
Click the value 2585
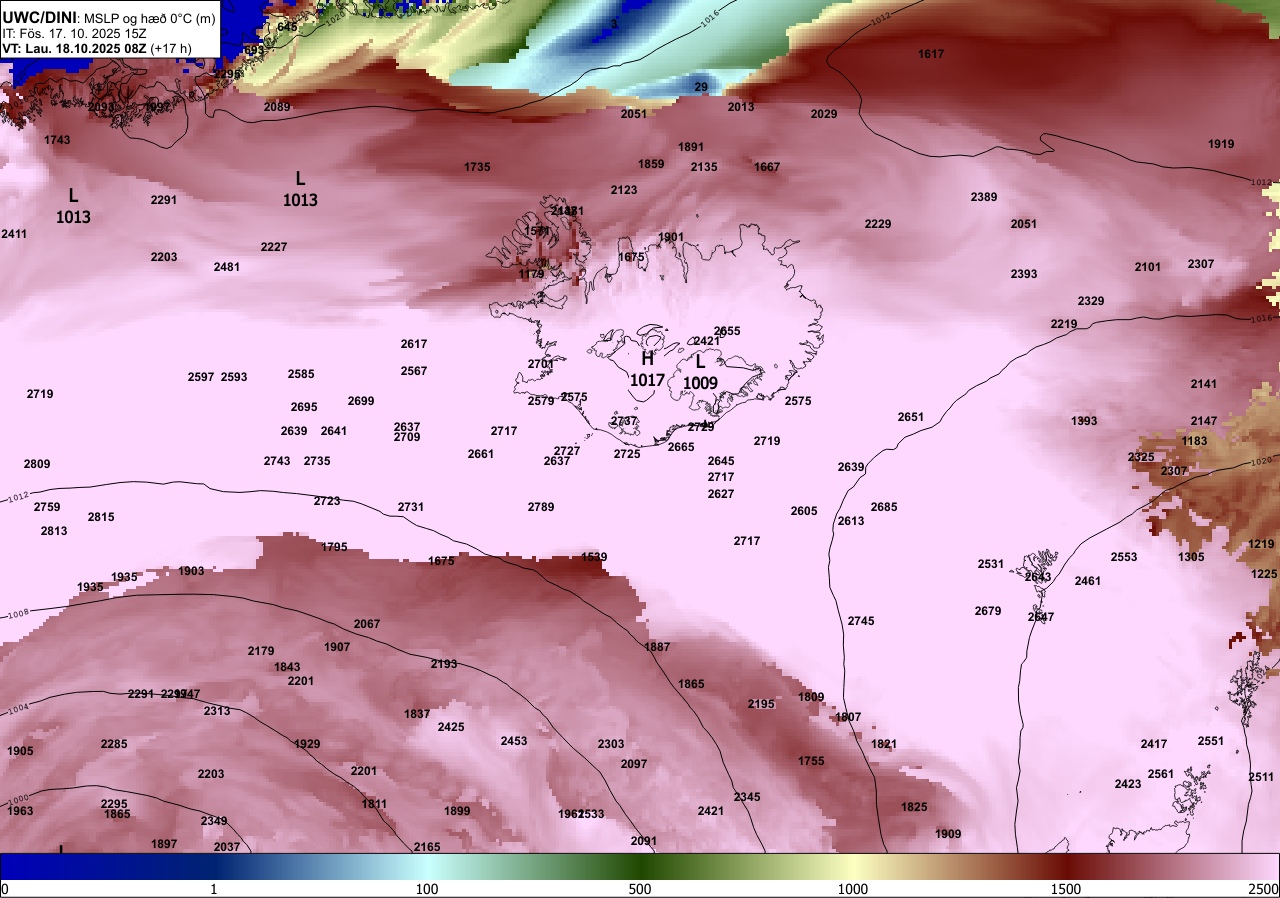[x=301, y=374]
